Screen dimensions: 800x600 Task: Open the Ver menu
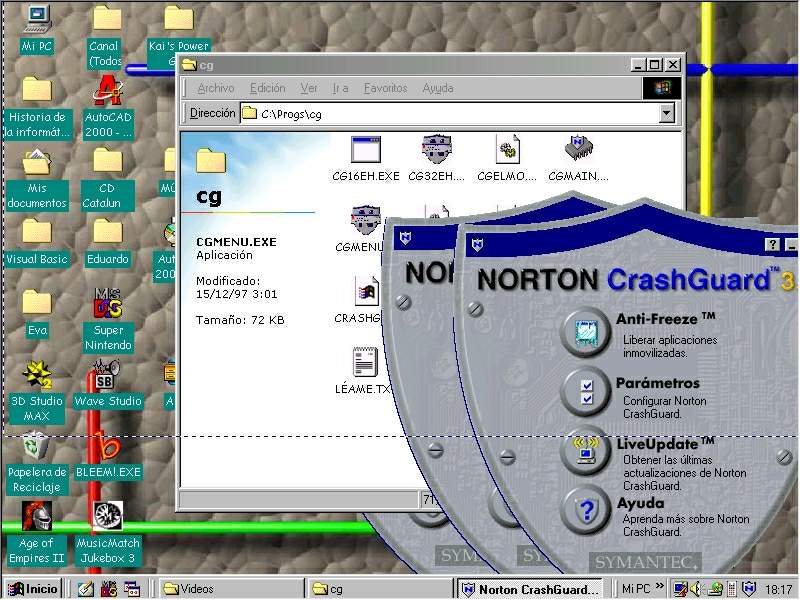tap(309, 88)
